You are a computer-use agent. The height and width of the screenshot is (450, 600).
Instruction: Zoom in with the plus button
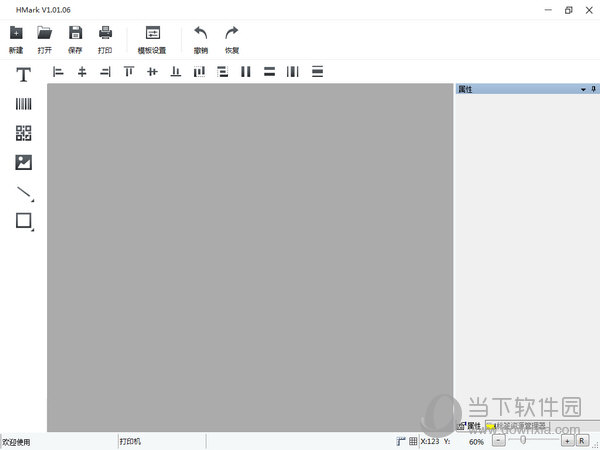coord(567,441)
